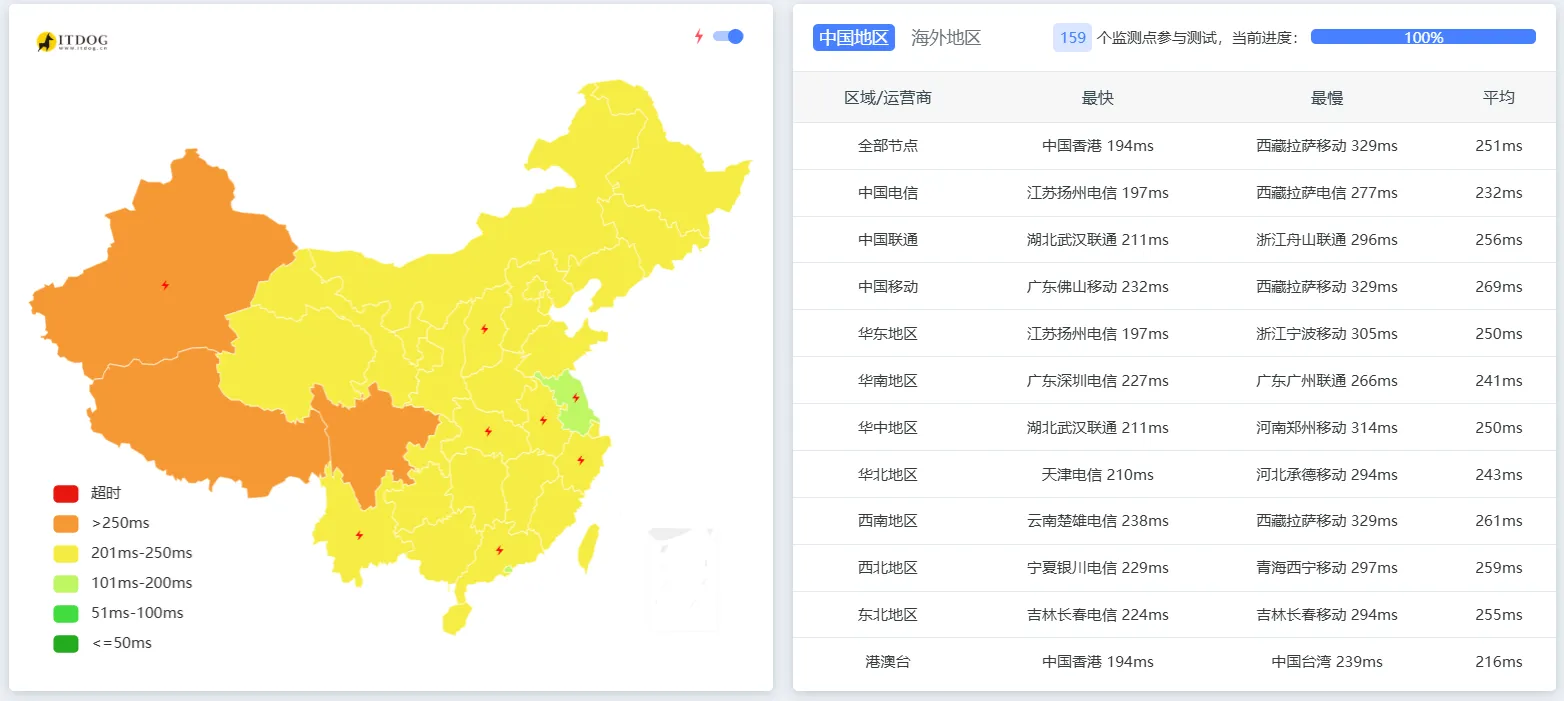Turn off the map marker display toggle
Viewport: 1564px width, 701px height.
pos(729,36)
